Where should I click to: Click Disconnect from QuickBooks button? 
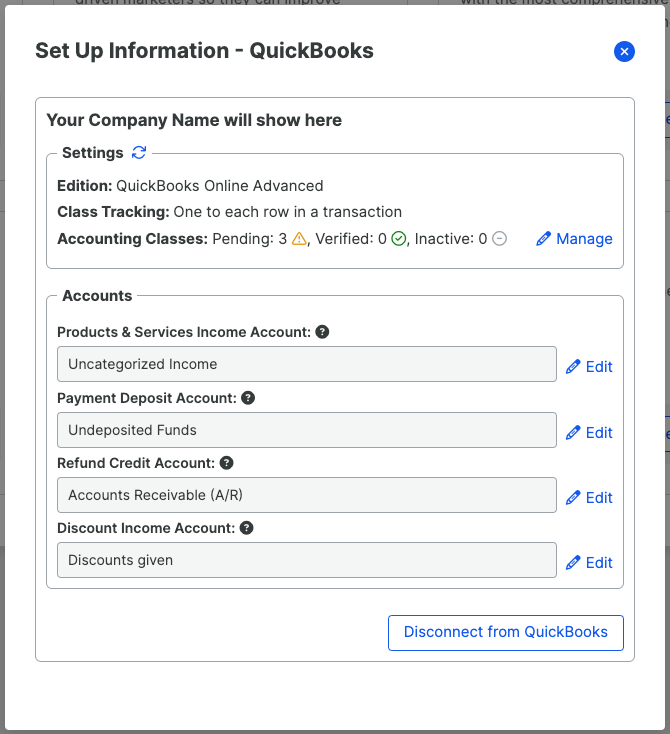click(506, 632)
